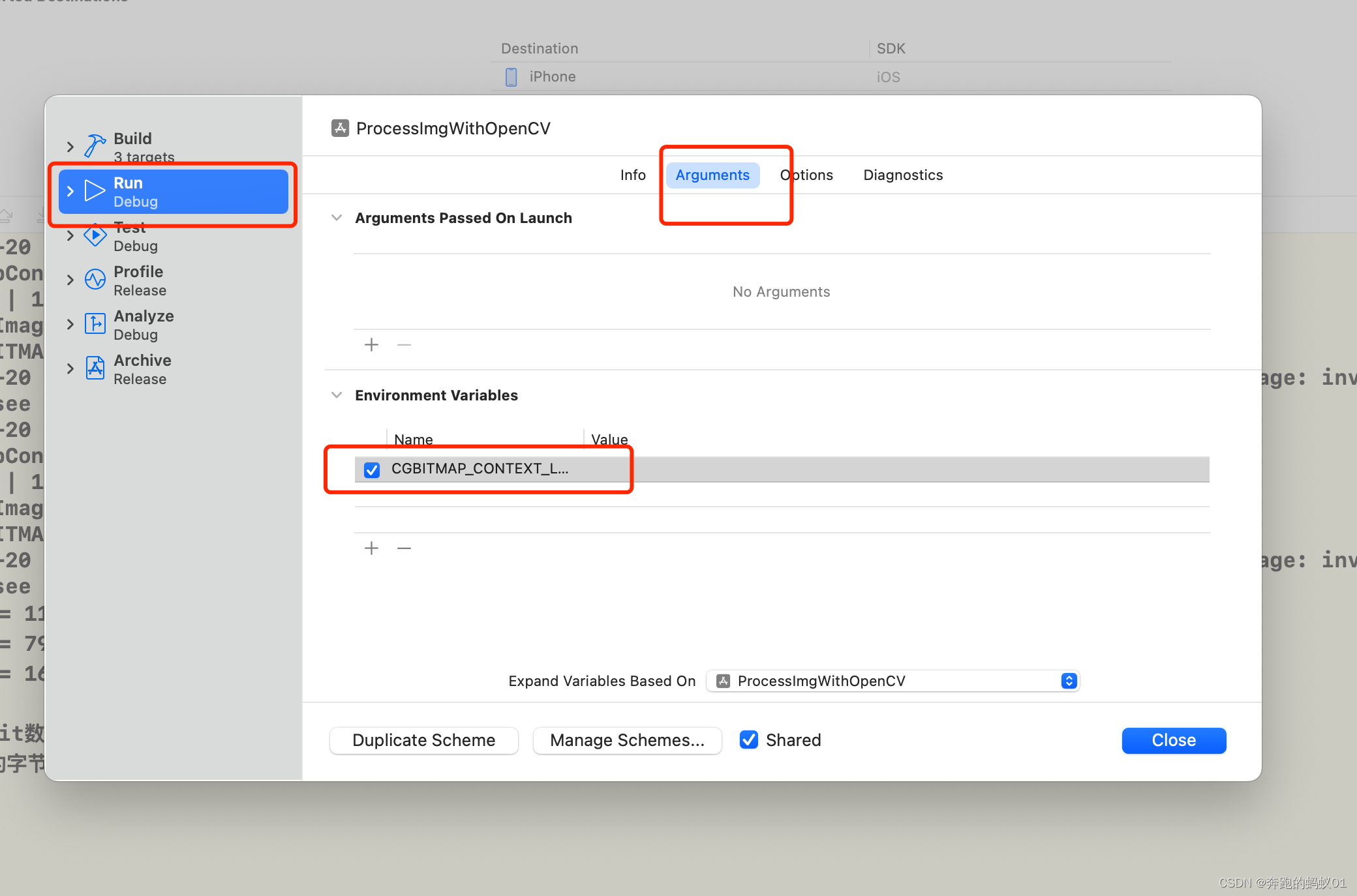
Task: Switch to the Arguments tab
Action: [x=712, y=175]
